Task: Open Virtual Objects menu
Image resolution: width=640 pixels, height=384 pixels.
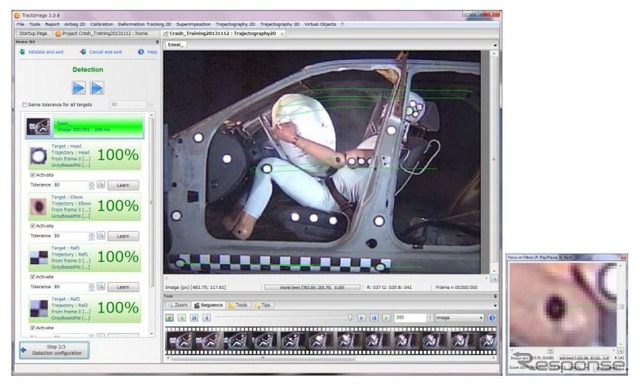Action: click(x=320, y=24)
